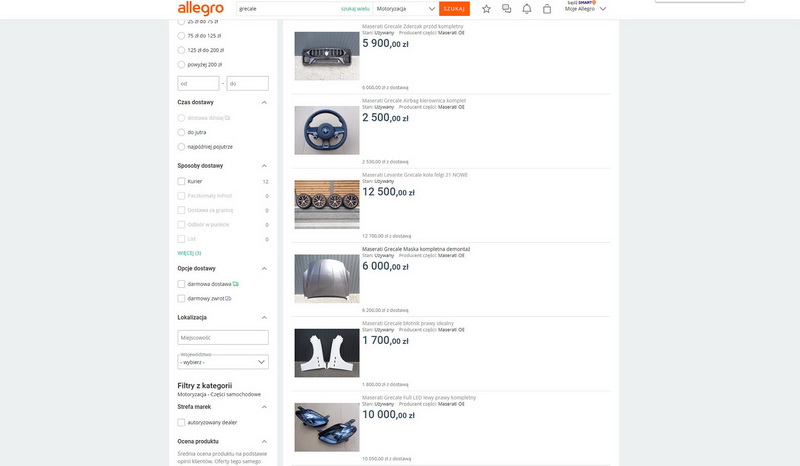Viewport: 800px width, 466px height.
Task: Collapse the Ocena produktu section
Action: pyautogui.click(x=264, y=441)
